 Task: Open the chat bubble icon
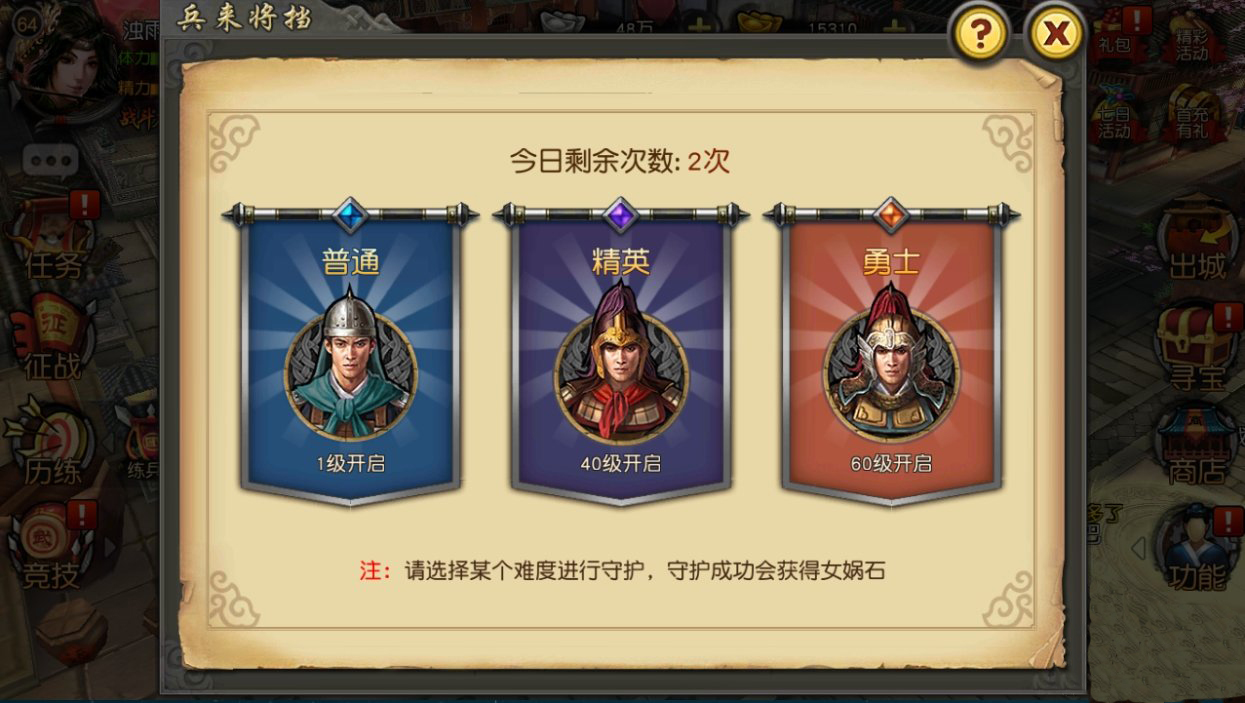coord(50,159)
